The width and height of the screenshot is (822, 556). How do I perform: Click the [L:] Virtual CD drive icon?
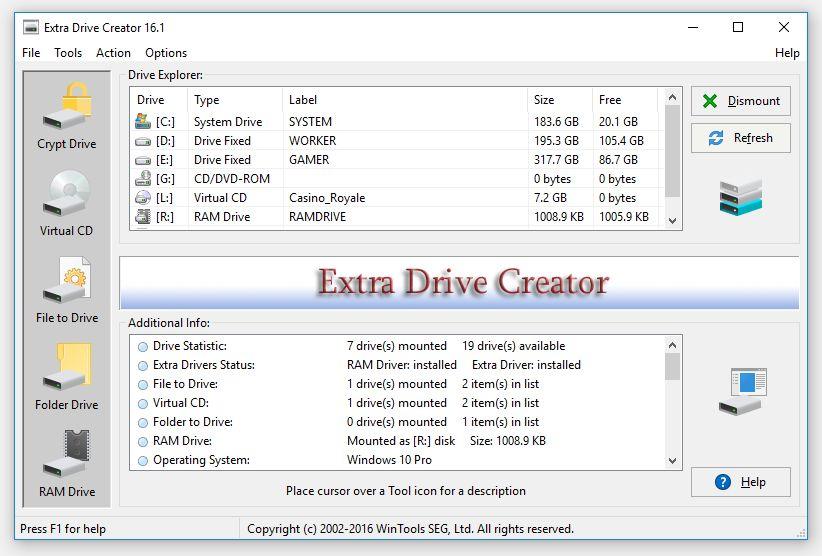point(143,198)
